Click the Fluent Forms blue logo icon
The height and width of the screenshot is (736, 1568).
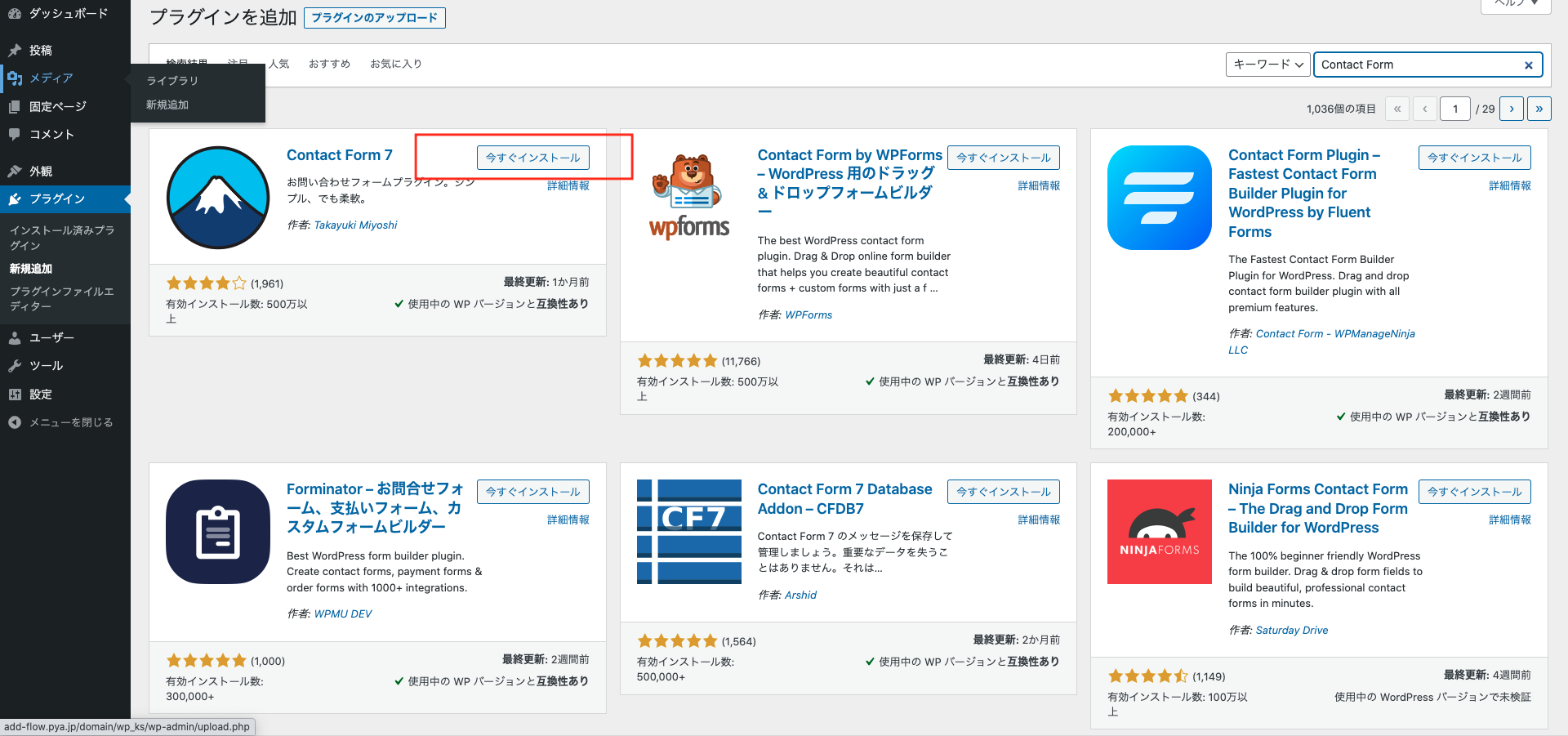[1159, 198]
